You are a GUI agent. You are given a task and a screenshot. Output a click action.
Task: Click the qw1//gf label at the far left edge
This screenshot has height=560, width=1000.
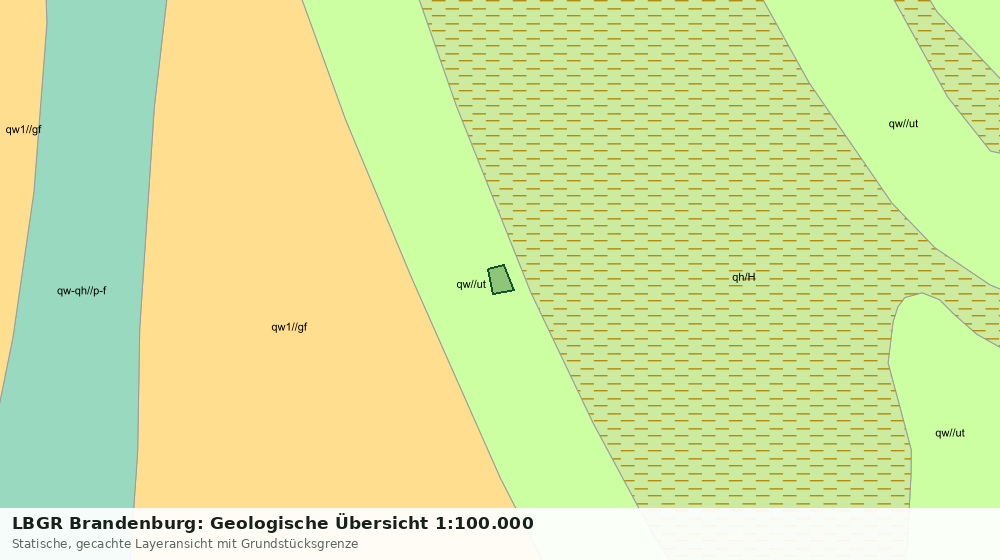[23, 129]
